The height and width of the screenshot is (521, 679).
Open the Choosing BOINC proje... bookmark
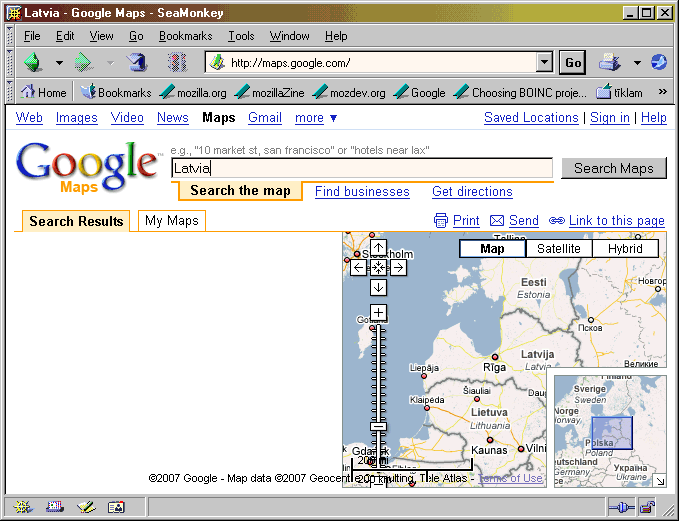pos(520,92)
